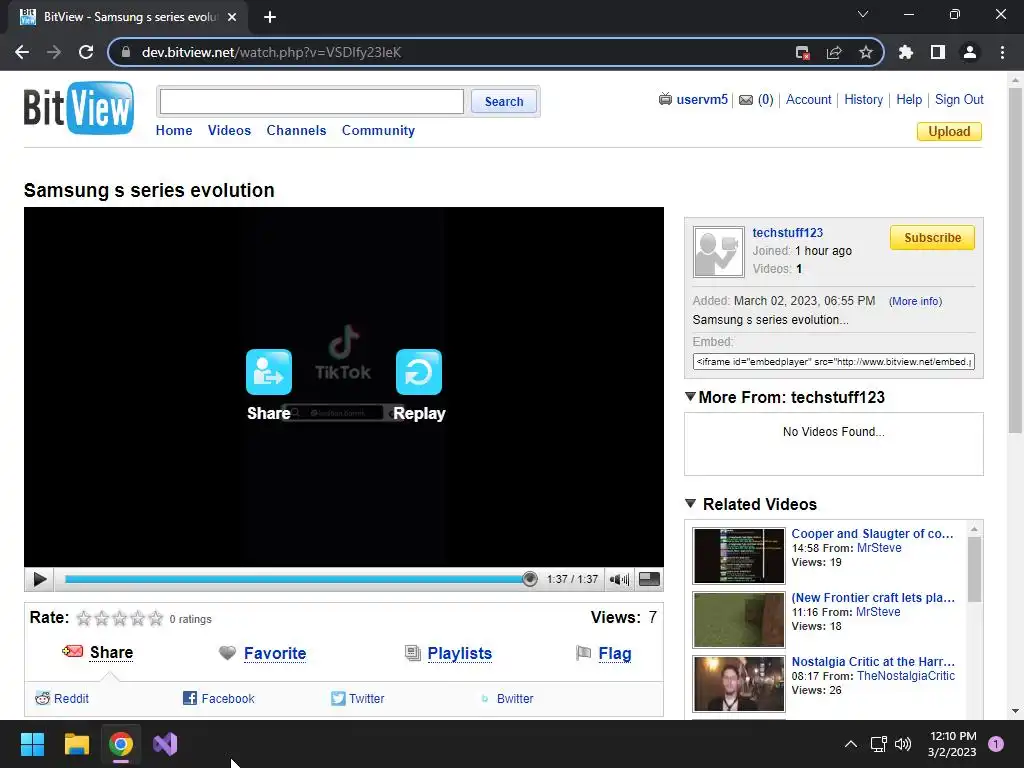The image size is (1024, 768).
Task: Open the tab search dropdown chevron
Action: 863,14
